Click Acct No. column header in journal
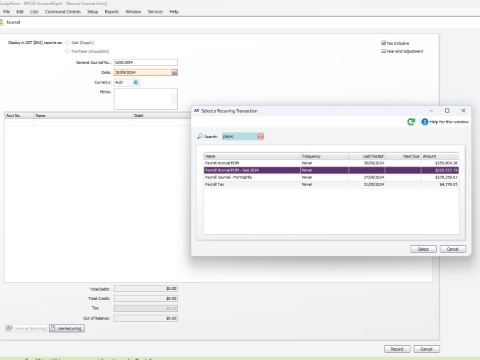 coord(19,115)
